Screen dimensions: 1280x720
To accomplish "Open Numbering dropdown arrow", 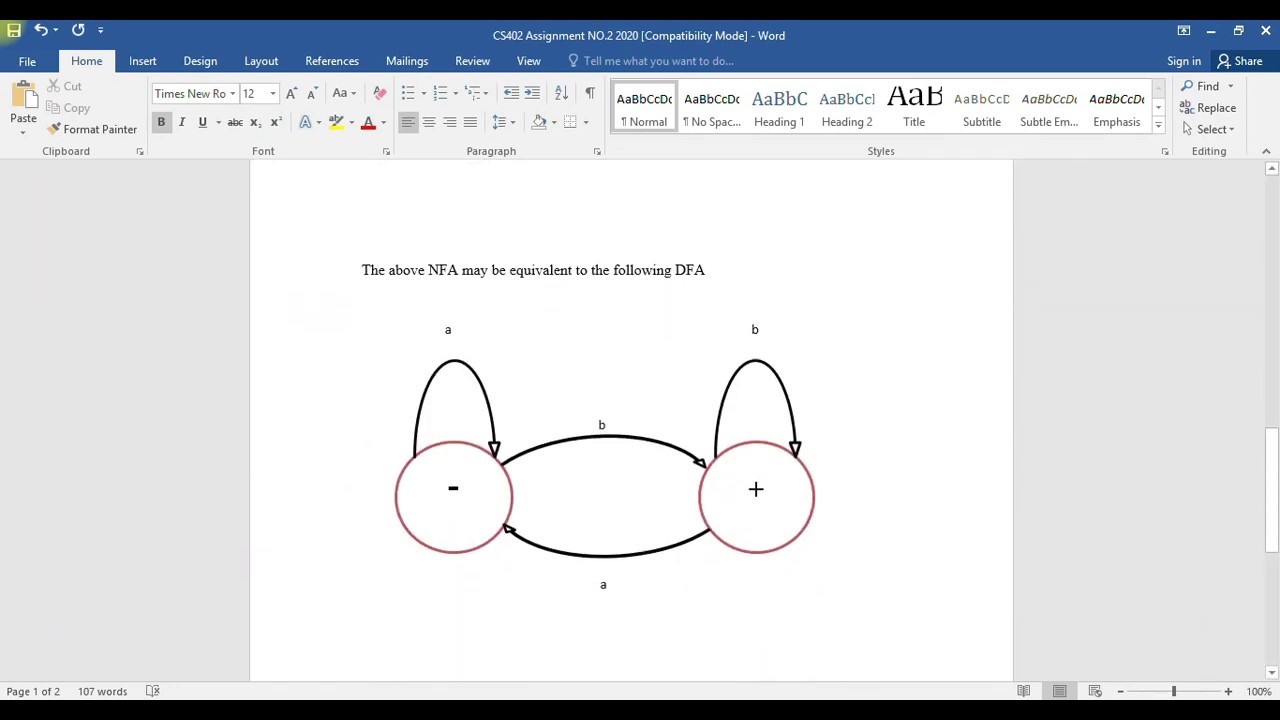I will [455, 93].
